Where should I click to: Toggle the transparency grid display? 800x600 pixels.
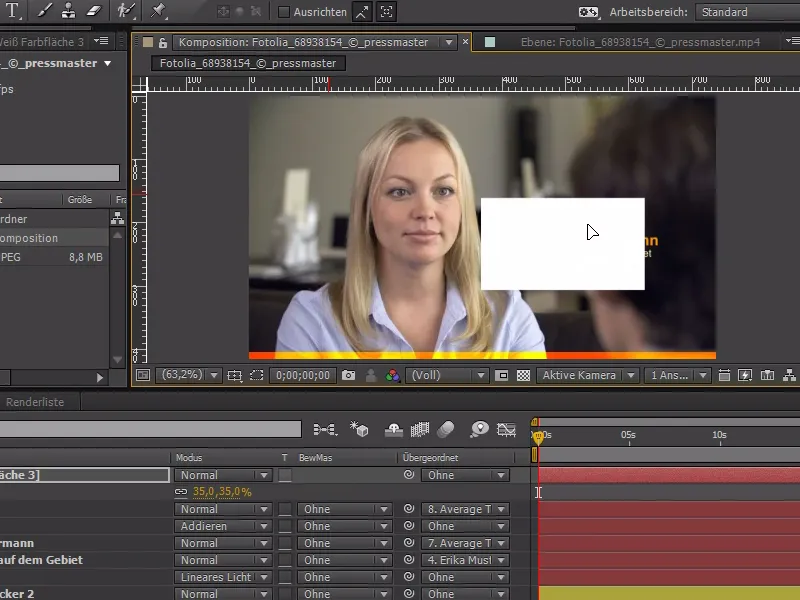click(x=523, y=374)
